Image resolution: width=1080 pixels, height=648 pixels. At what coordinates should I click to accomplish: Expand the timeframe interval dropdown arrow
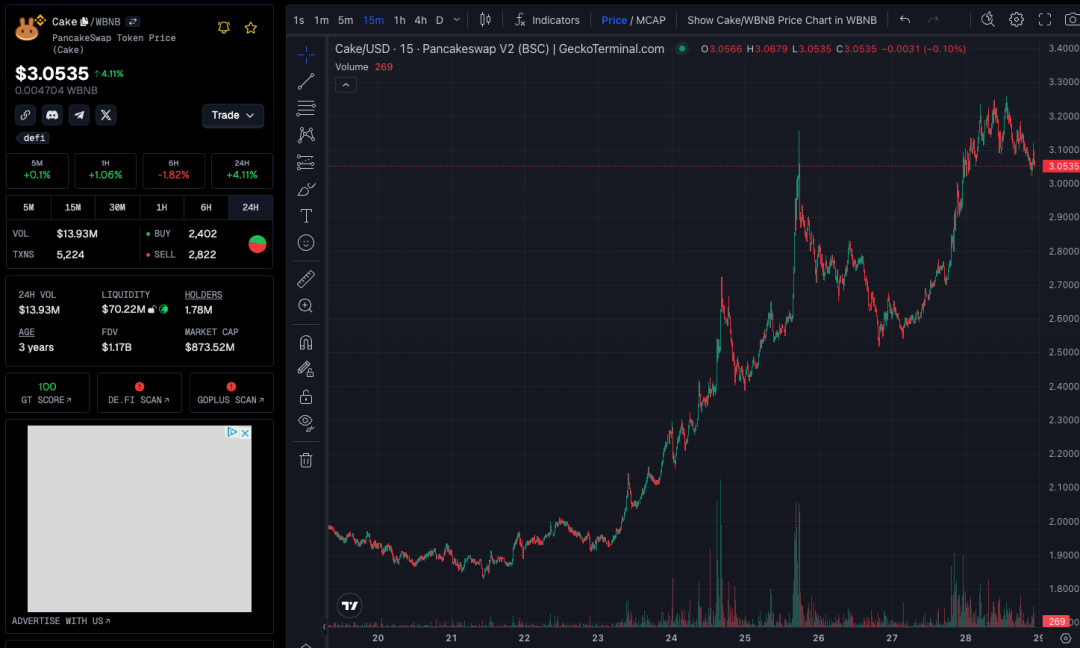(457, 20)
